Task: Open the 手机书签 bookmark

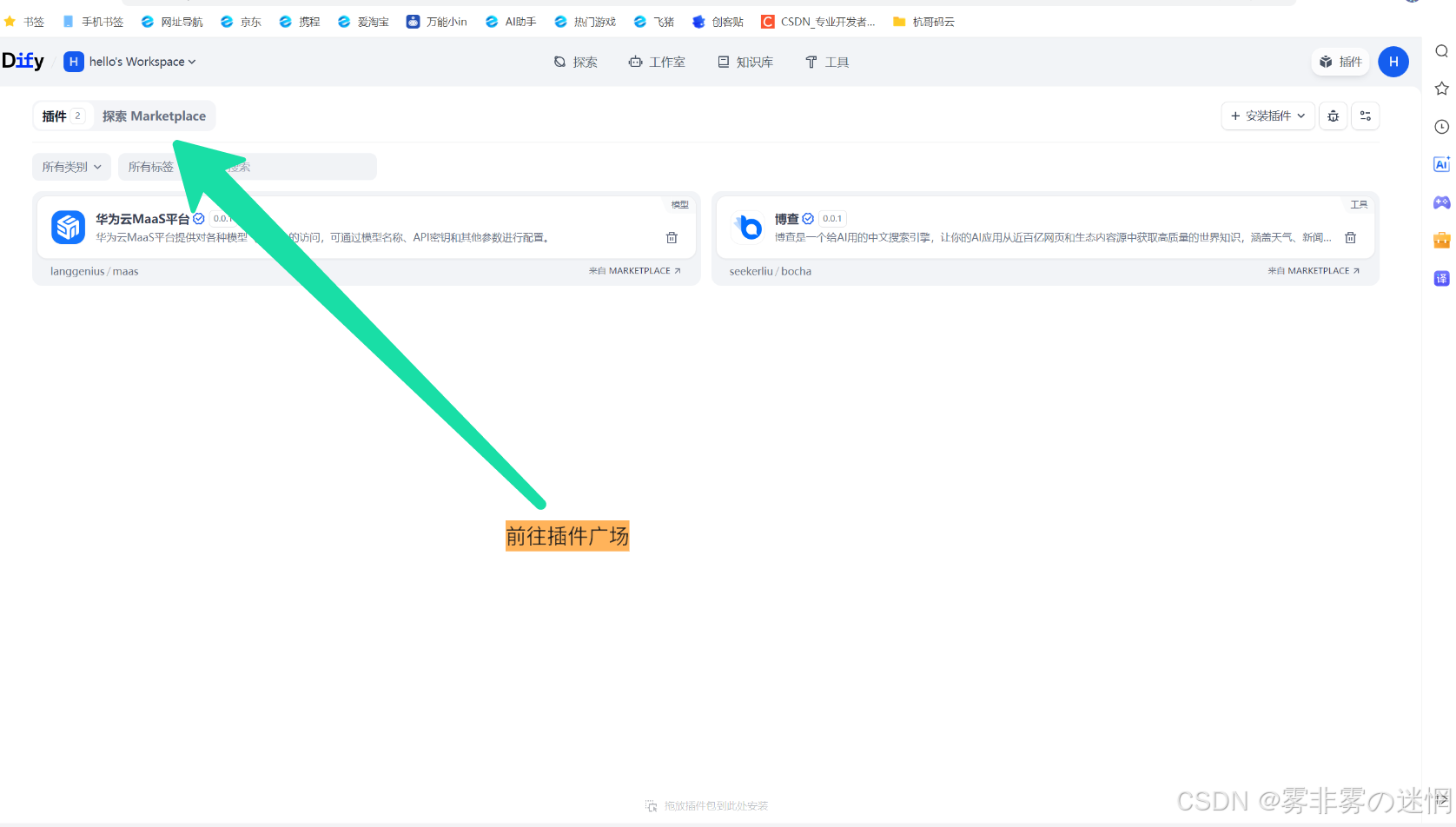Action: point(93,22)
